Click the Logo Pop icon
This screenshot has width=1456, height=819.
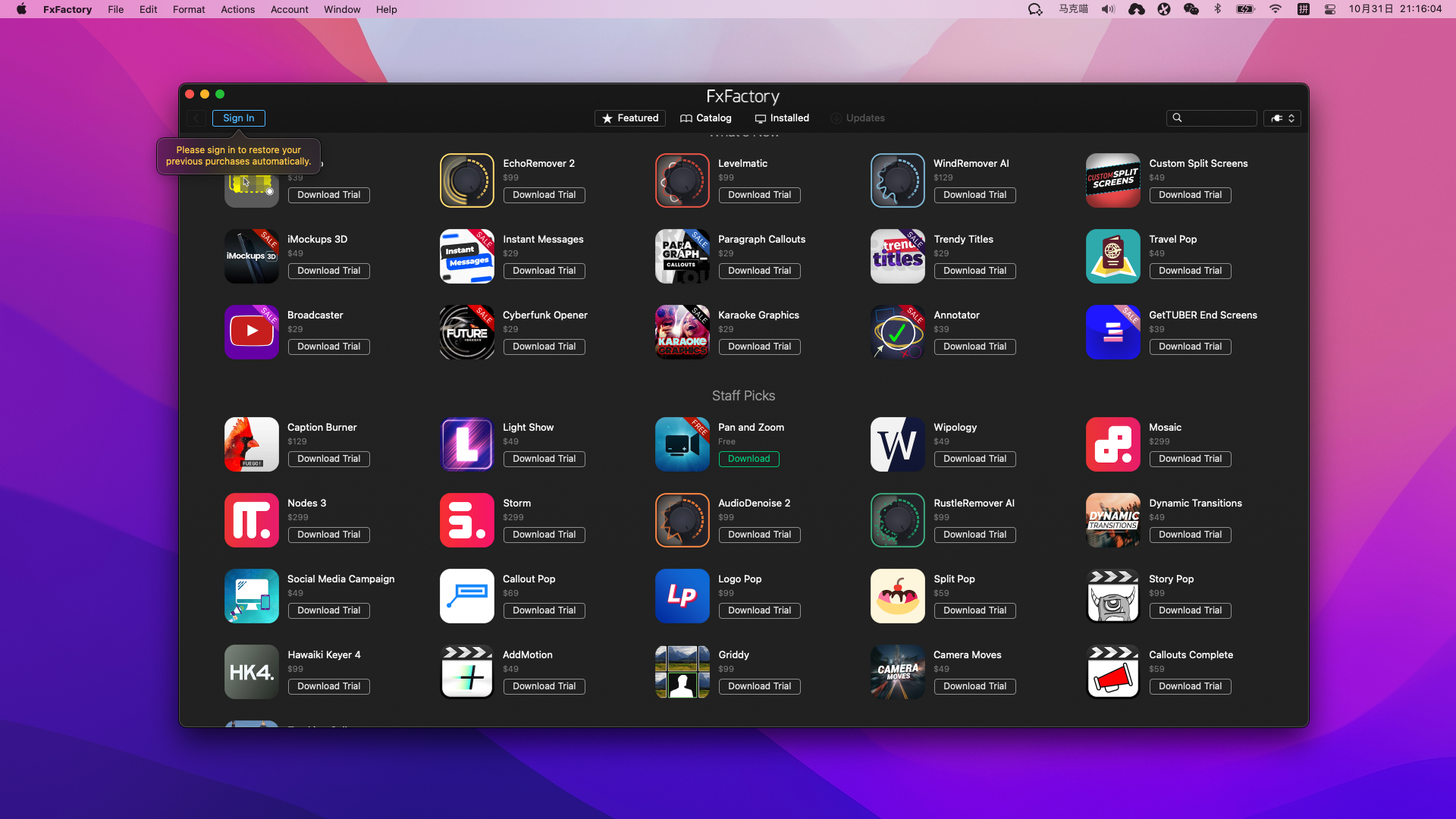[682, 596]
